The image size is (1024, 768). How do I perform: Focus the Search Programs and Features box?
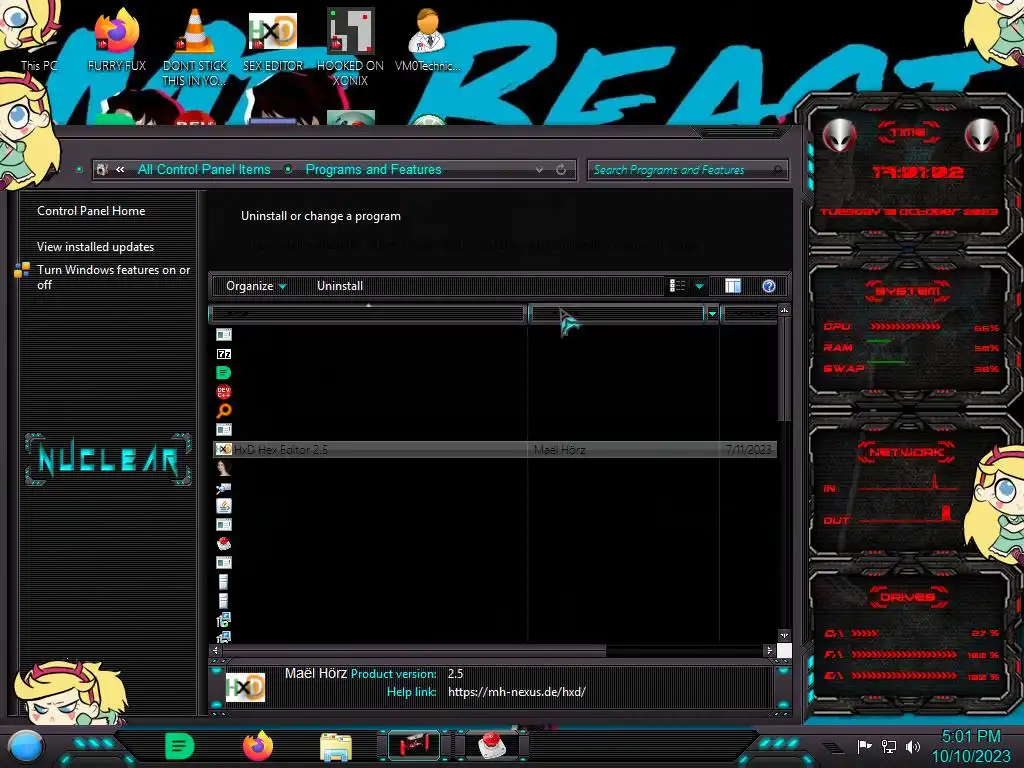(687, 170)
